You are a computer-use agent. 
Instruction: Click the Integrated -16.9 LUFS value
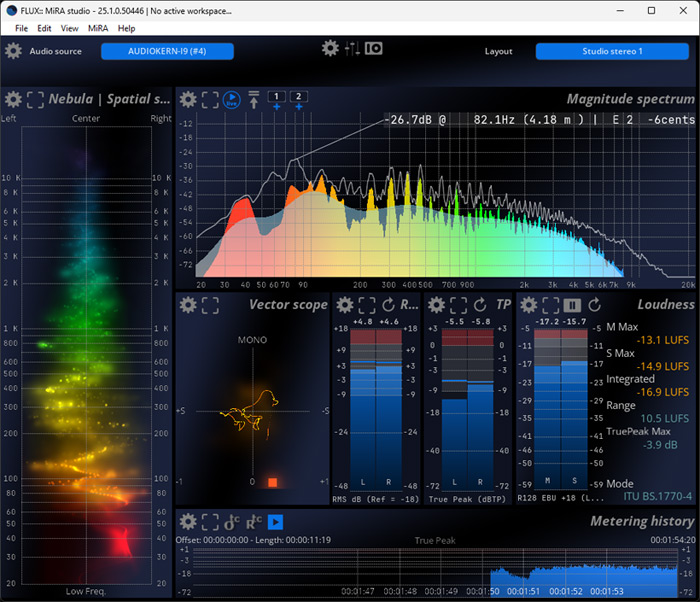[662, 392]
